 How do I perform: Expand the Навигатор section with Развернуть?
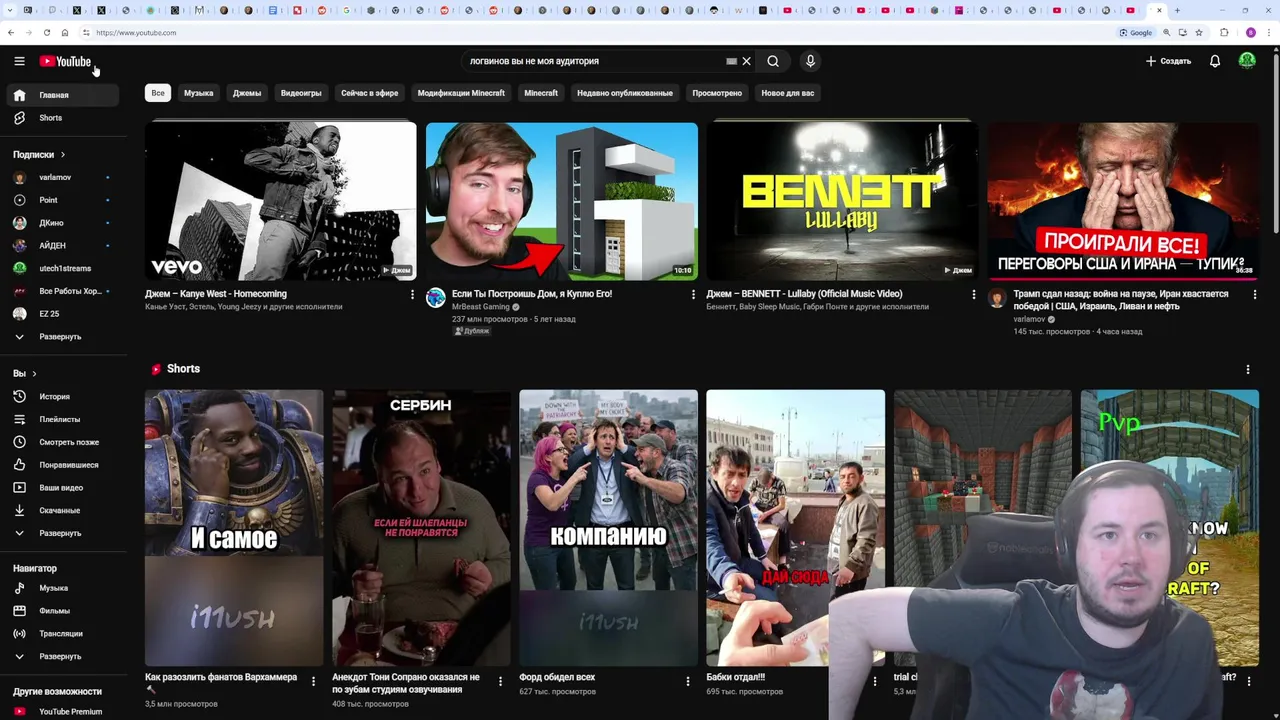coord(61,656)
